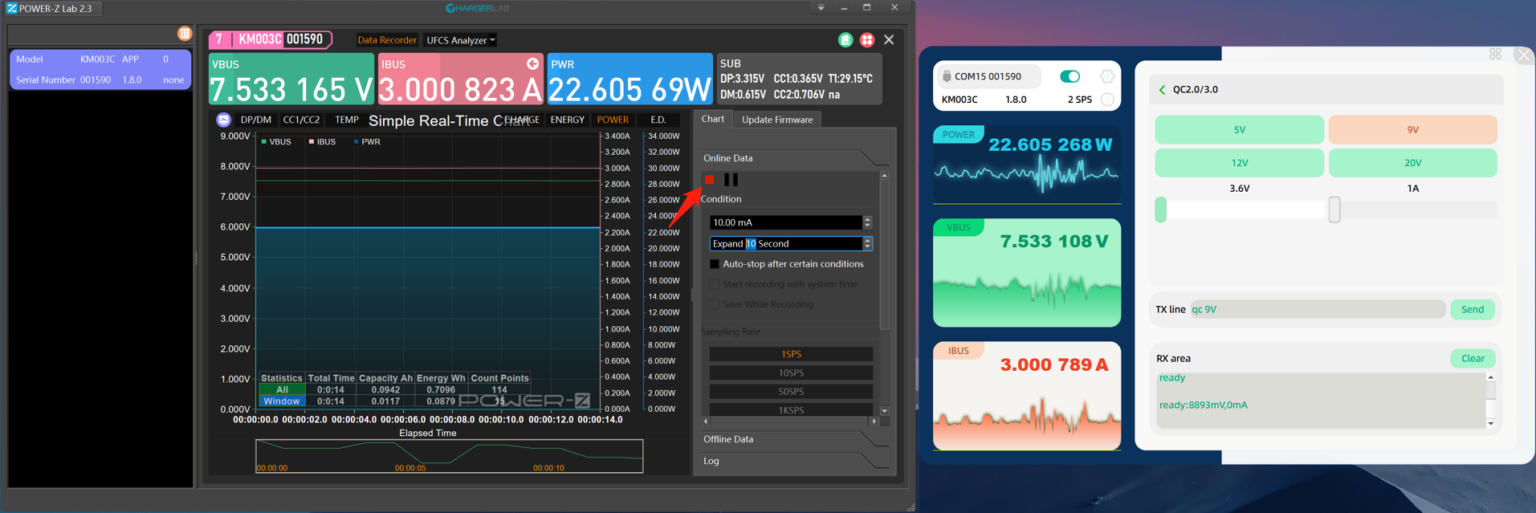Click the 1A current slider handle
Viewport: 1536px width, 513px height.
(1334, 209)
